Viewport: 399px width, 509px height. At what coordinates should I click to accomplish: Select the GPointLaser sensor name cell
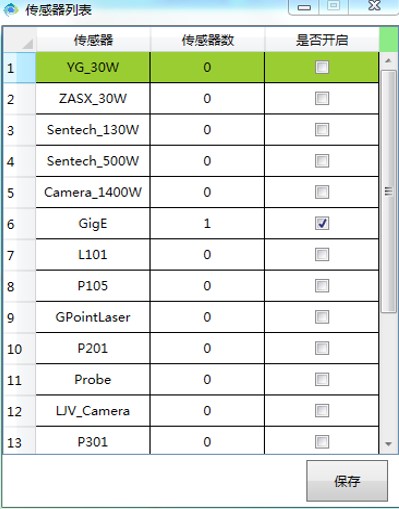(x=93, y=317)
